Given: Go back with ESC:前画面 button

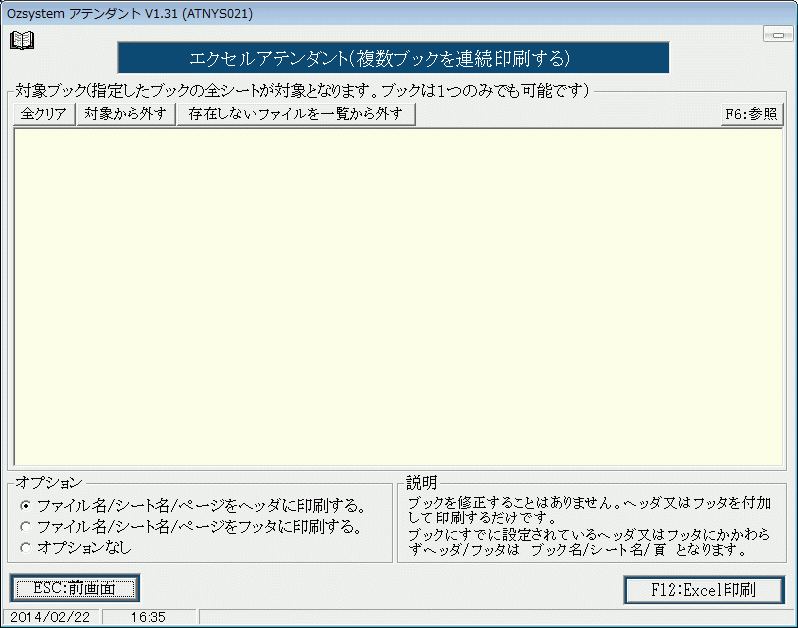Looking at the screenshot, I should click(75, 589).
